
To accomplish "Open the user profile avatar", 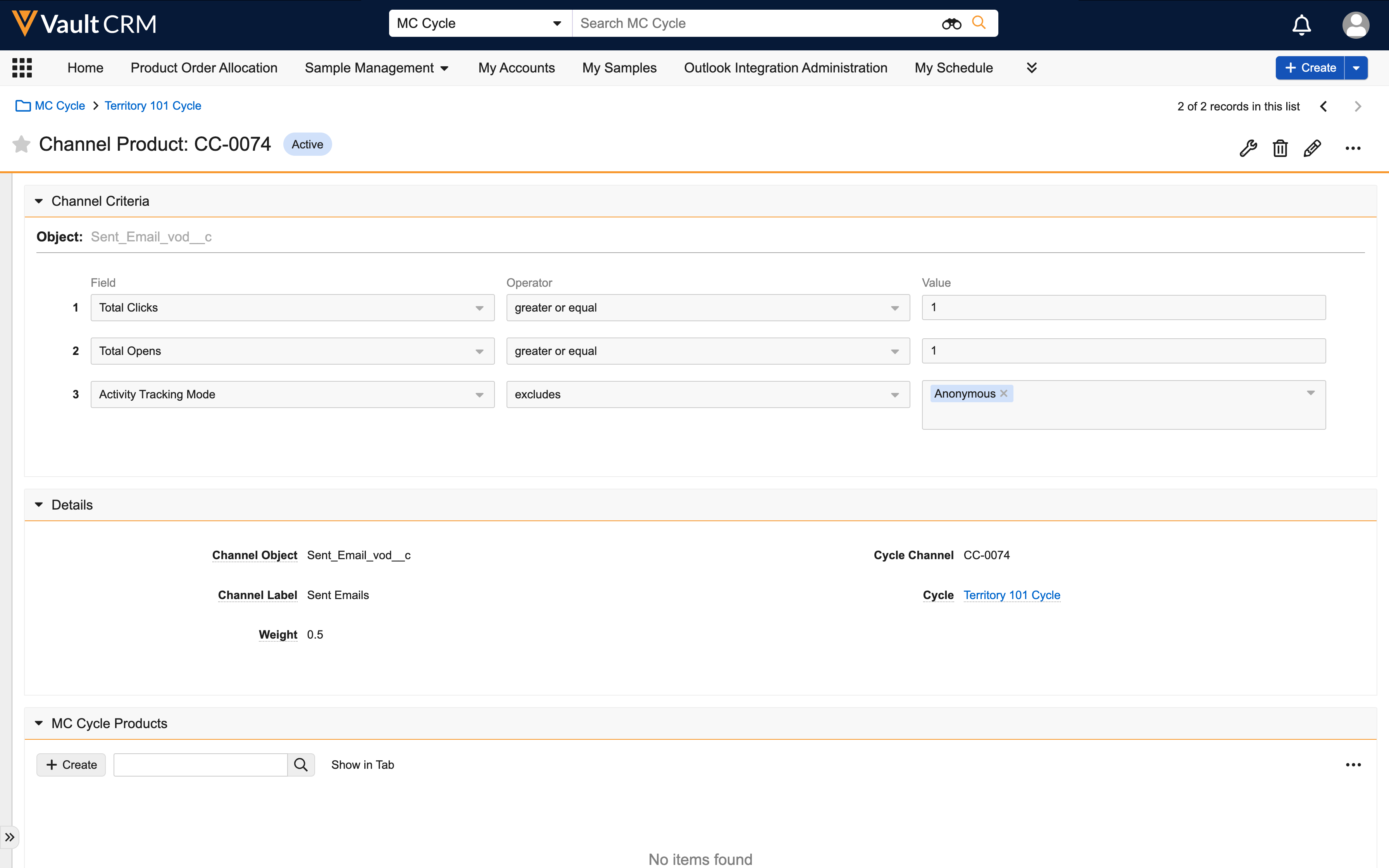I will point(1355,25).
